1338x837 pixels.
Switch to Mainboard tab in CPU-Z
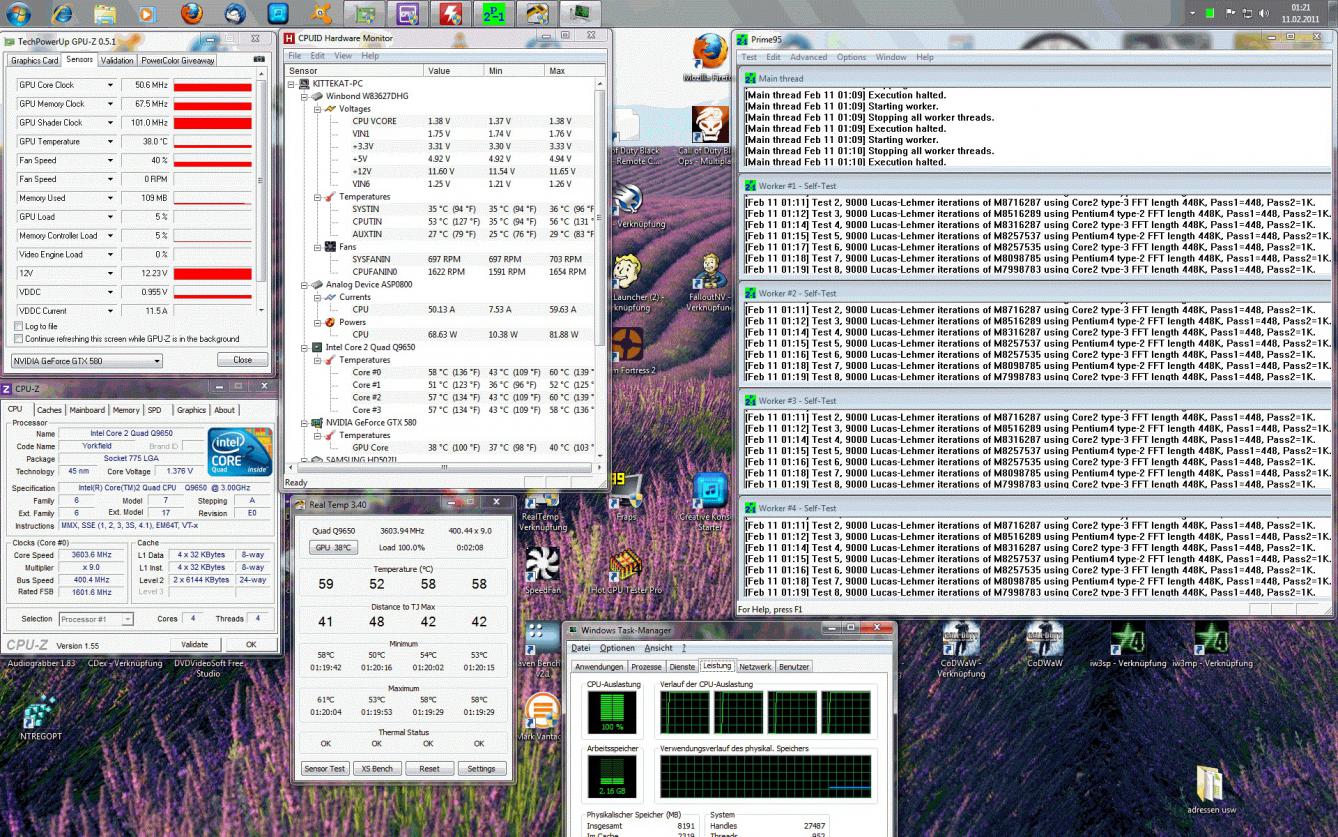click(x=87, y=410)
